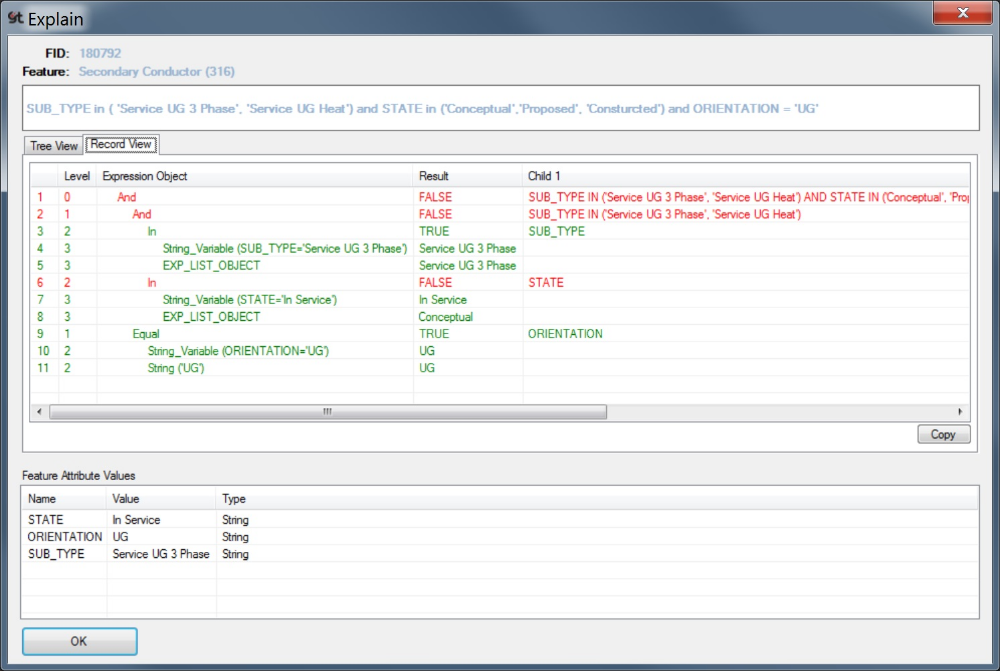The height and width of the screenshot is (671, 1000).
Task: Click the Child 1 column header
Action: [x=746, y=176]
